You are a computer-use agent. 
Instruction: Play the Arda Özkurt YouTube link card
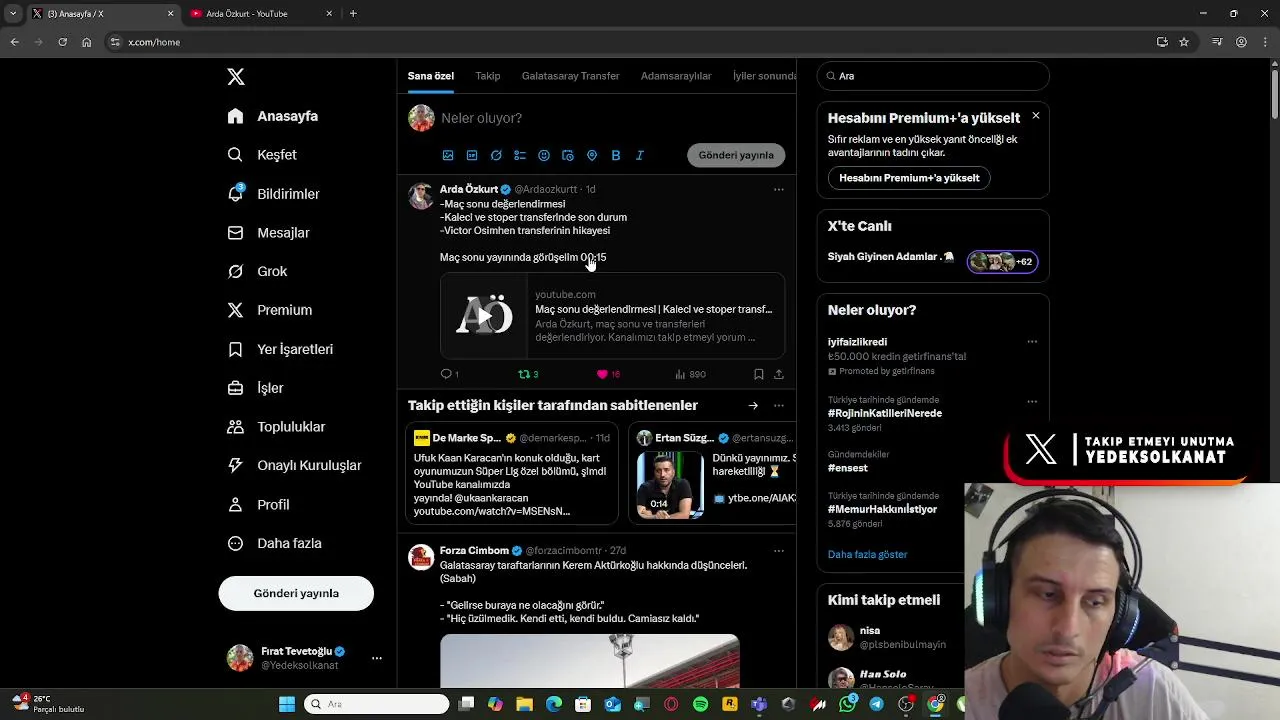(x=484, y=316)
